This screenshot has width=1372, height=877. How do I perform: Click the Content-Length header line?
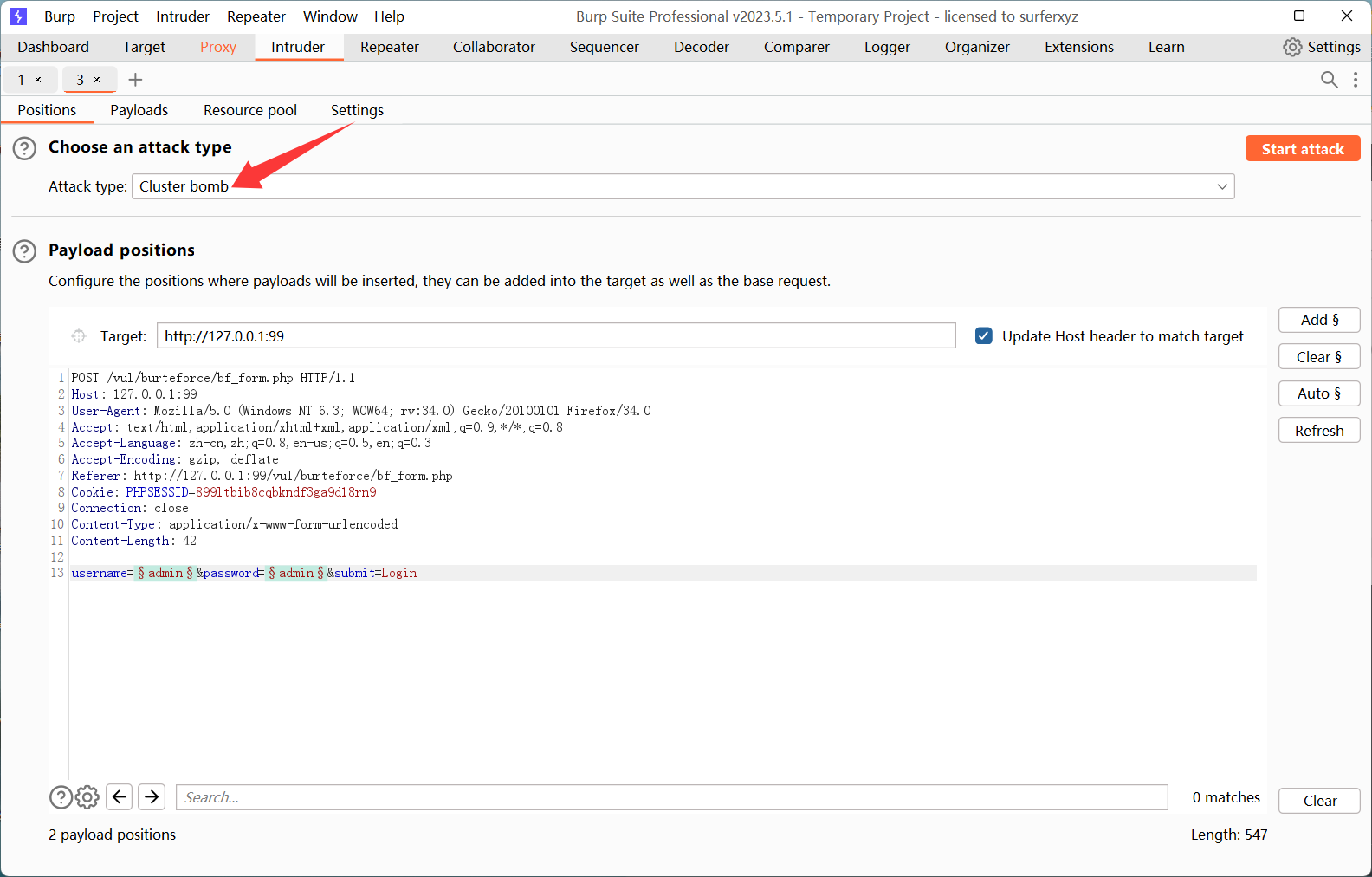[134, 541]
